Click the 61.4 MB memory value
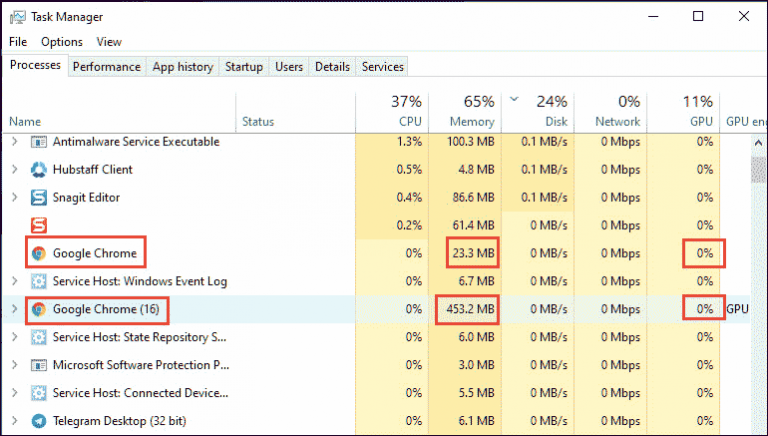 (x=473, y=225)
